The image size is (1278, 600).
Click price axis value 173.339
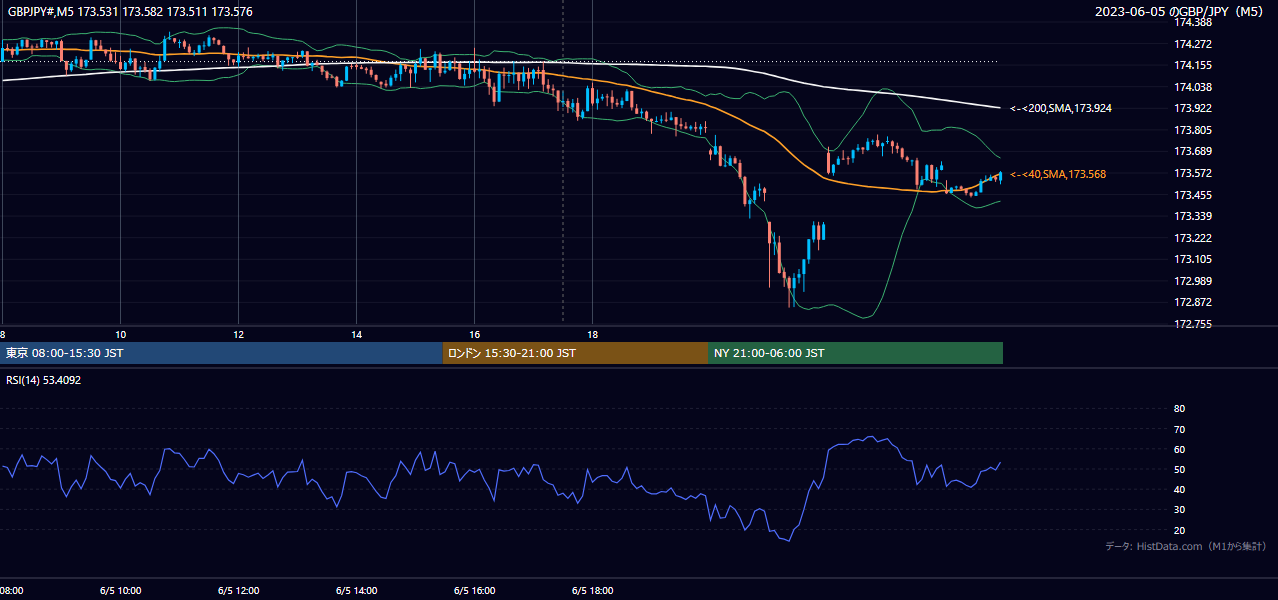(x=1192, y=216)
